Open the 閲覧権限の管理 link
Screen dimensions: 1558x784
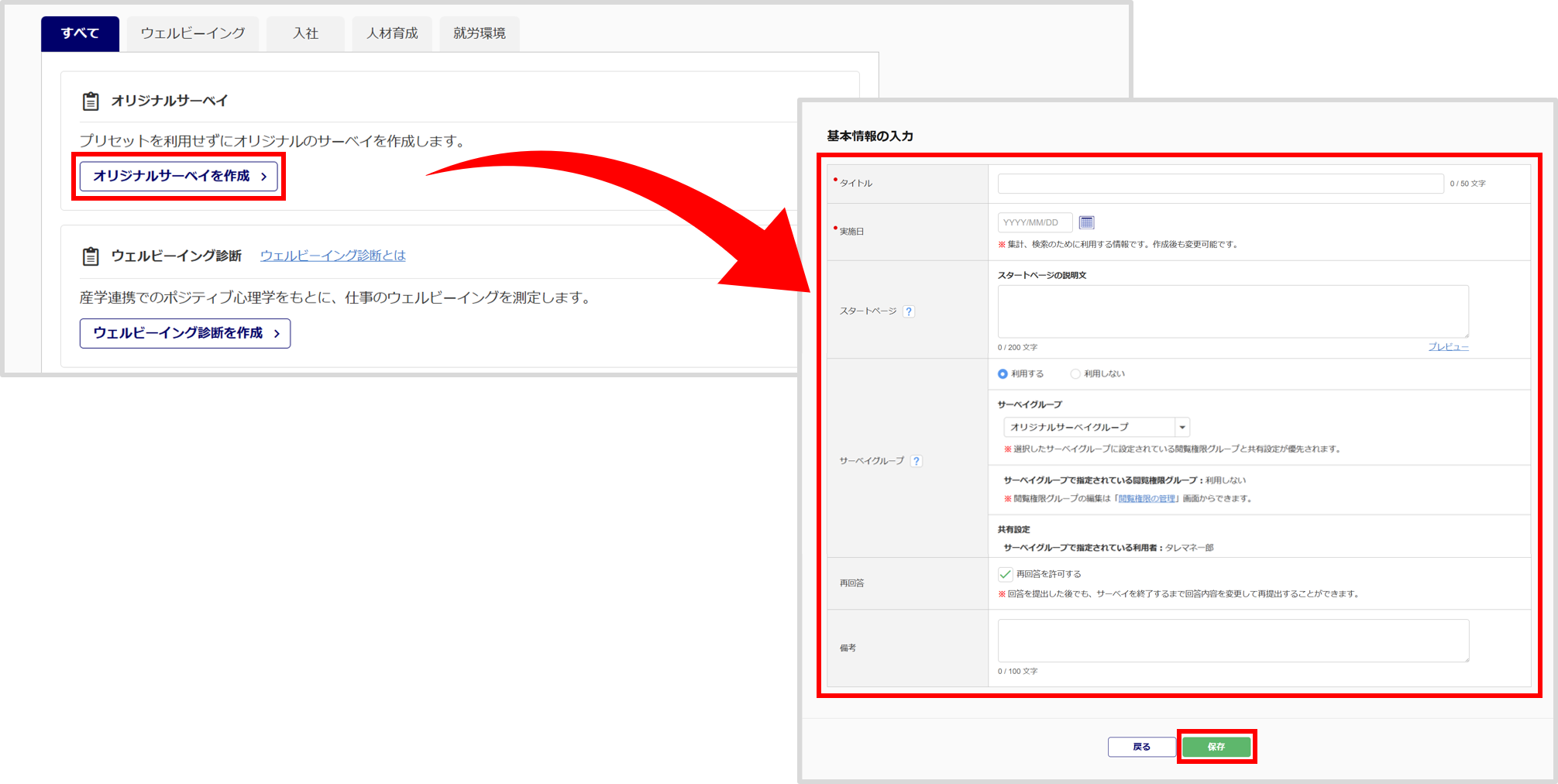tap(1147, 499)
